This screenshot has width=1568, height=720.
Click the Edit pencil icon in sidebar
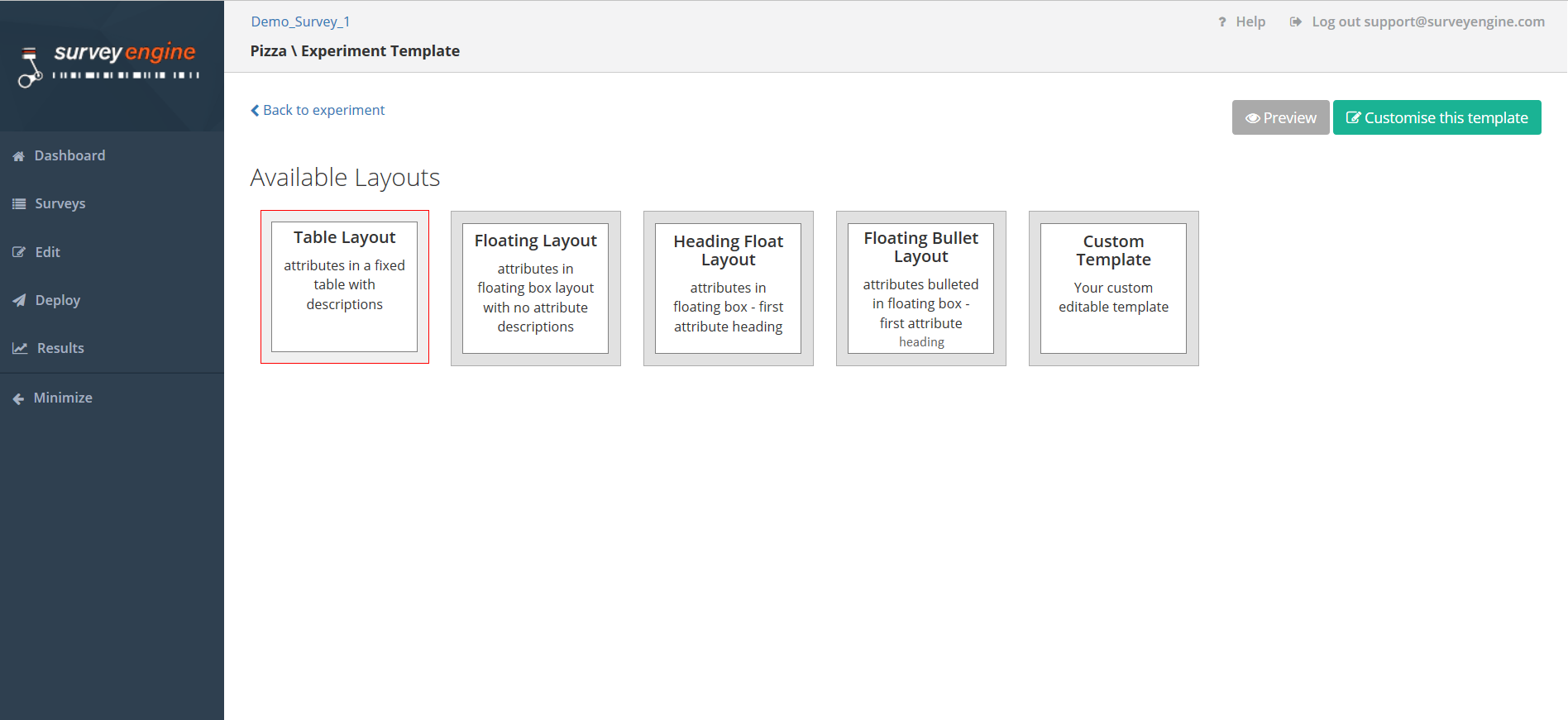[18, 252]
